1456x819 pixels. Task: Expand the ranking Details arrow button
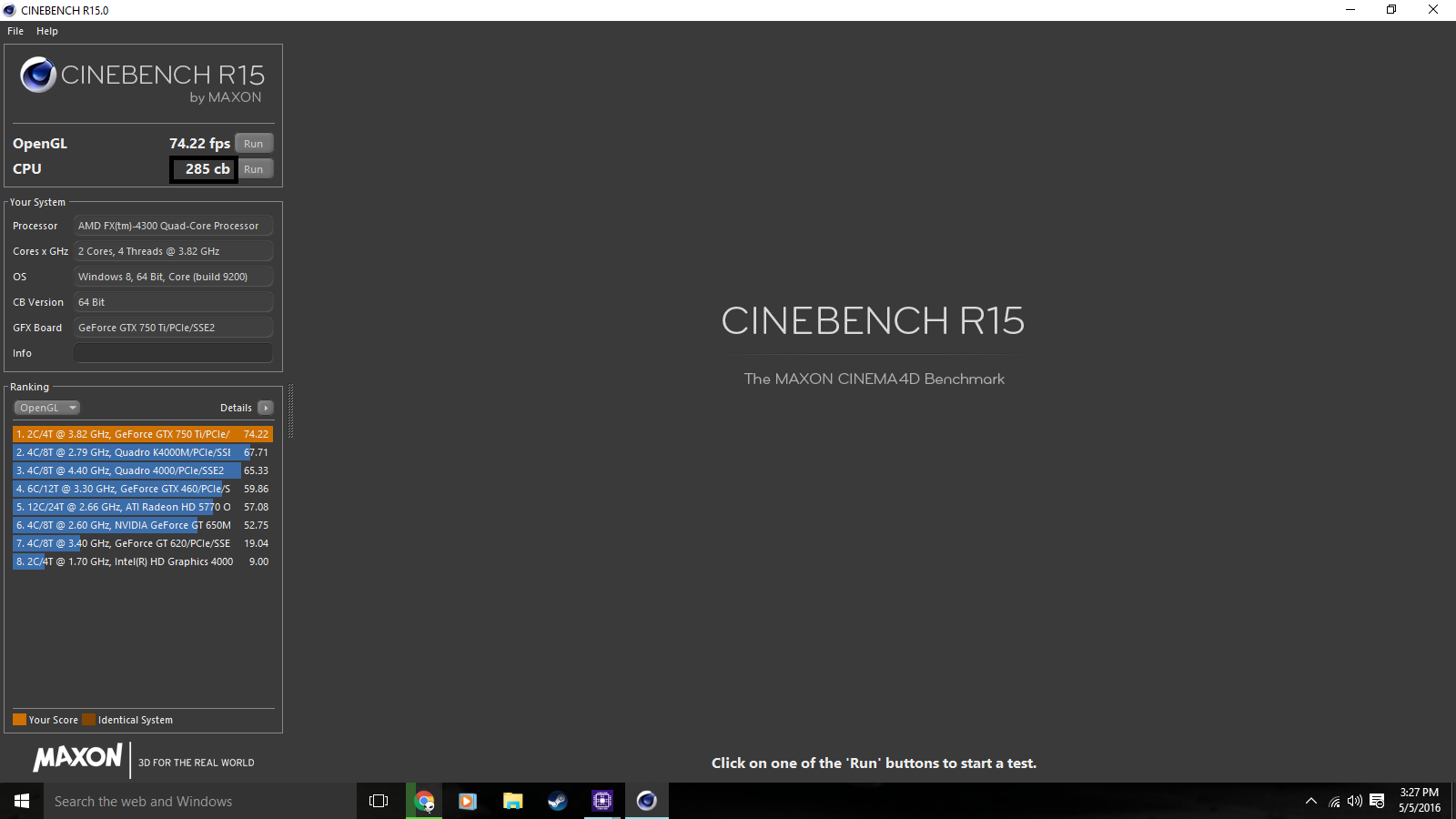266,408
